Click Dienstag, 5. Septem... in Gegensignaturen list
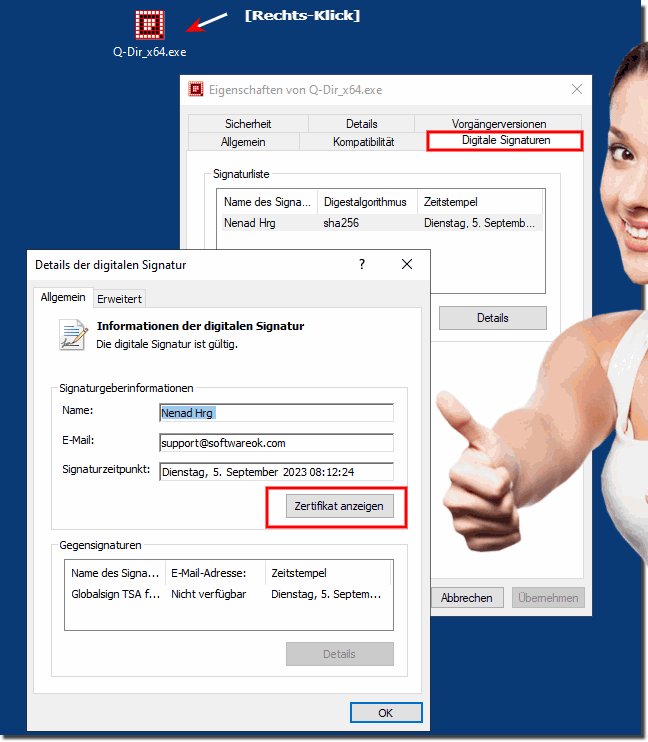648x742 pixels. click(x=326, y=594)
